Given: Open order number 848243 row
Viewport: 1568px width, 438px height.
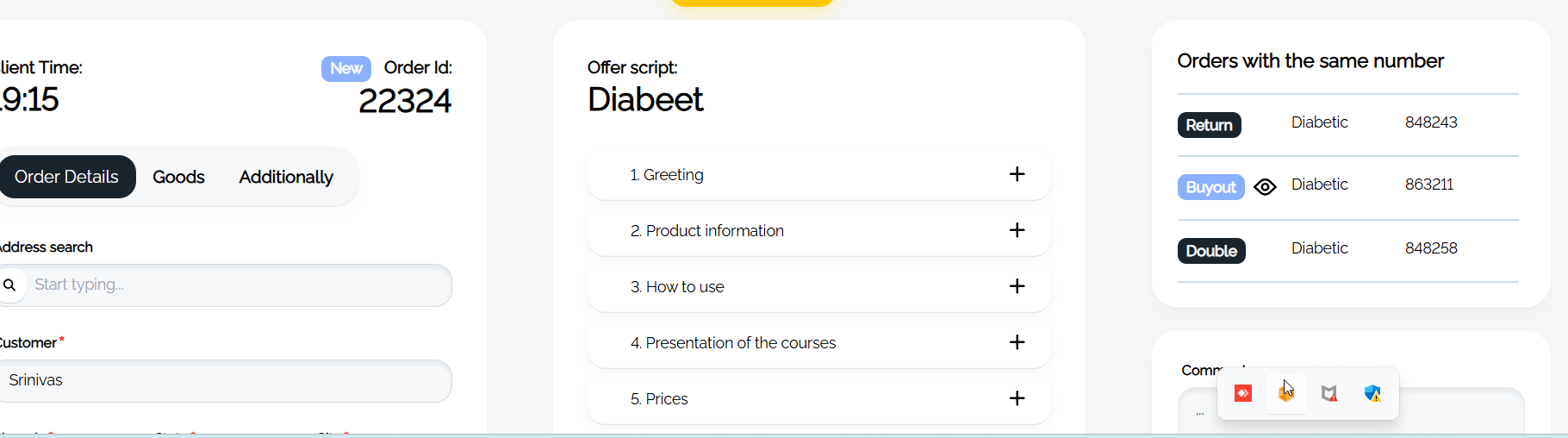Looking at the screenshot, I should [x=1347, y=125].
